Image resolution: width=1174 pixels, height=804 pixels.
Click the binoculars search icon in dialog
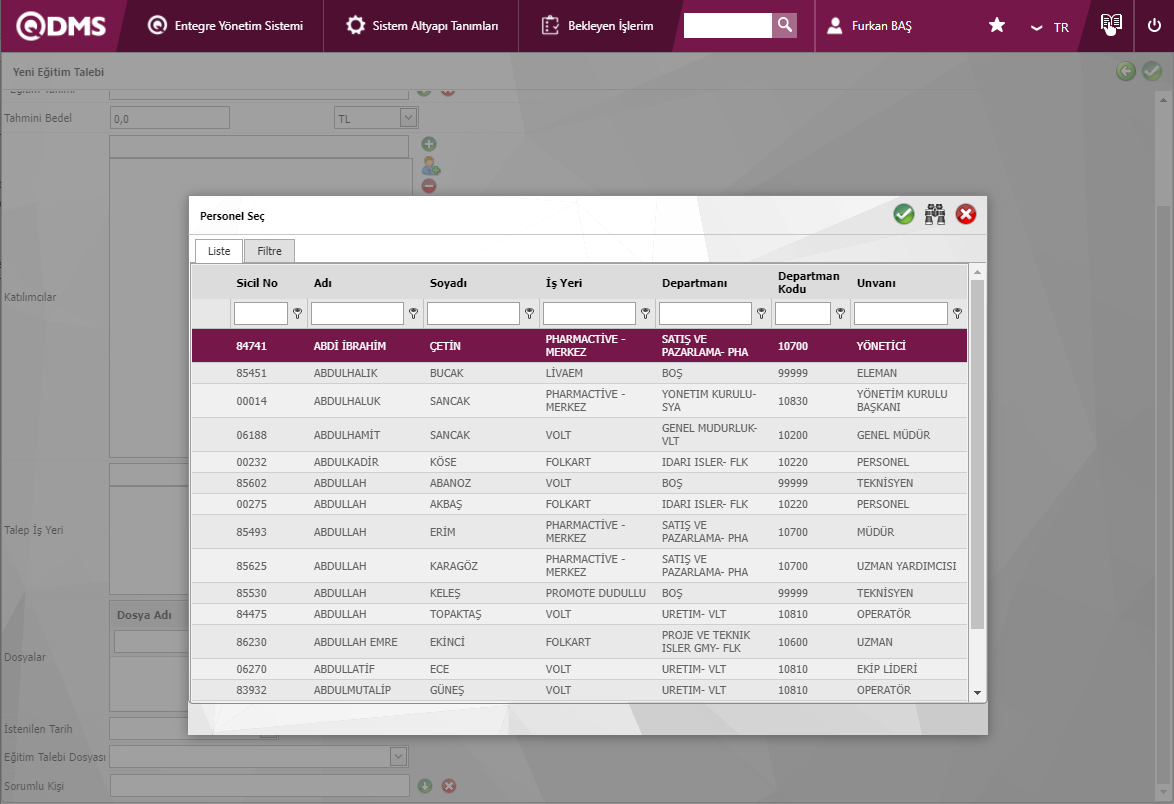[935, 214]
